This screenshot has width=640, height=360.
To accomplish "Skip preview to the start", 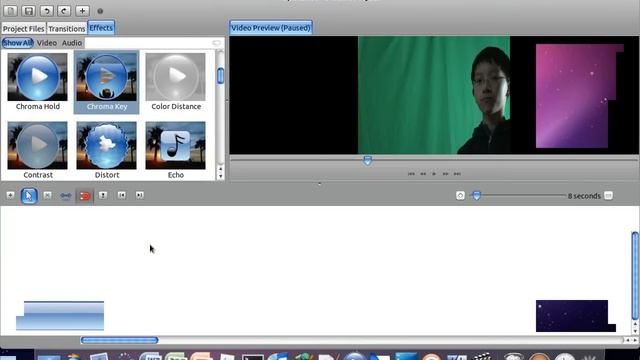I will point(411,174).
